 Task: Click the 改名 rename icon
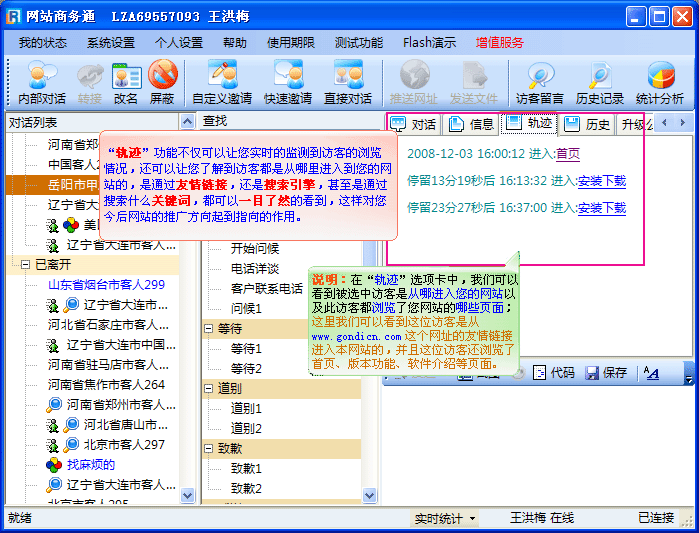[126, 82]
